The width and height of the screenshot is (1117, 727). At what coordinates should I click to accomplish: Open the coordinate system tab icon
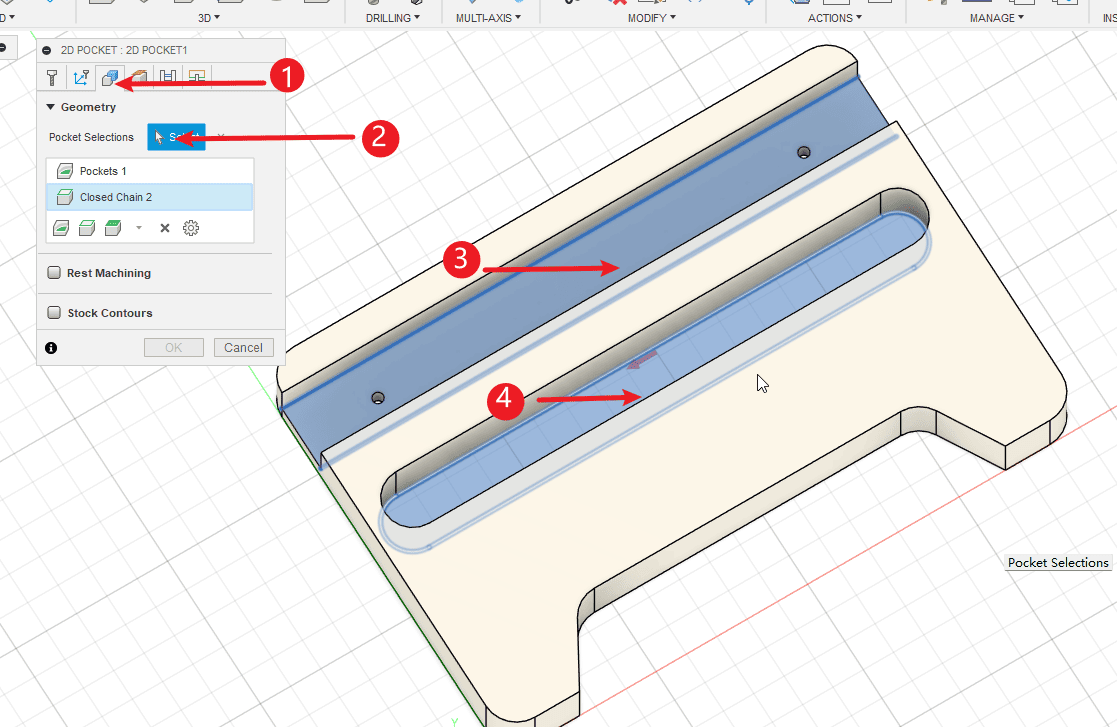[x=81, y=77]
